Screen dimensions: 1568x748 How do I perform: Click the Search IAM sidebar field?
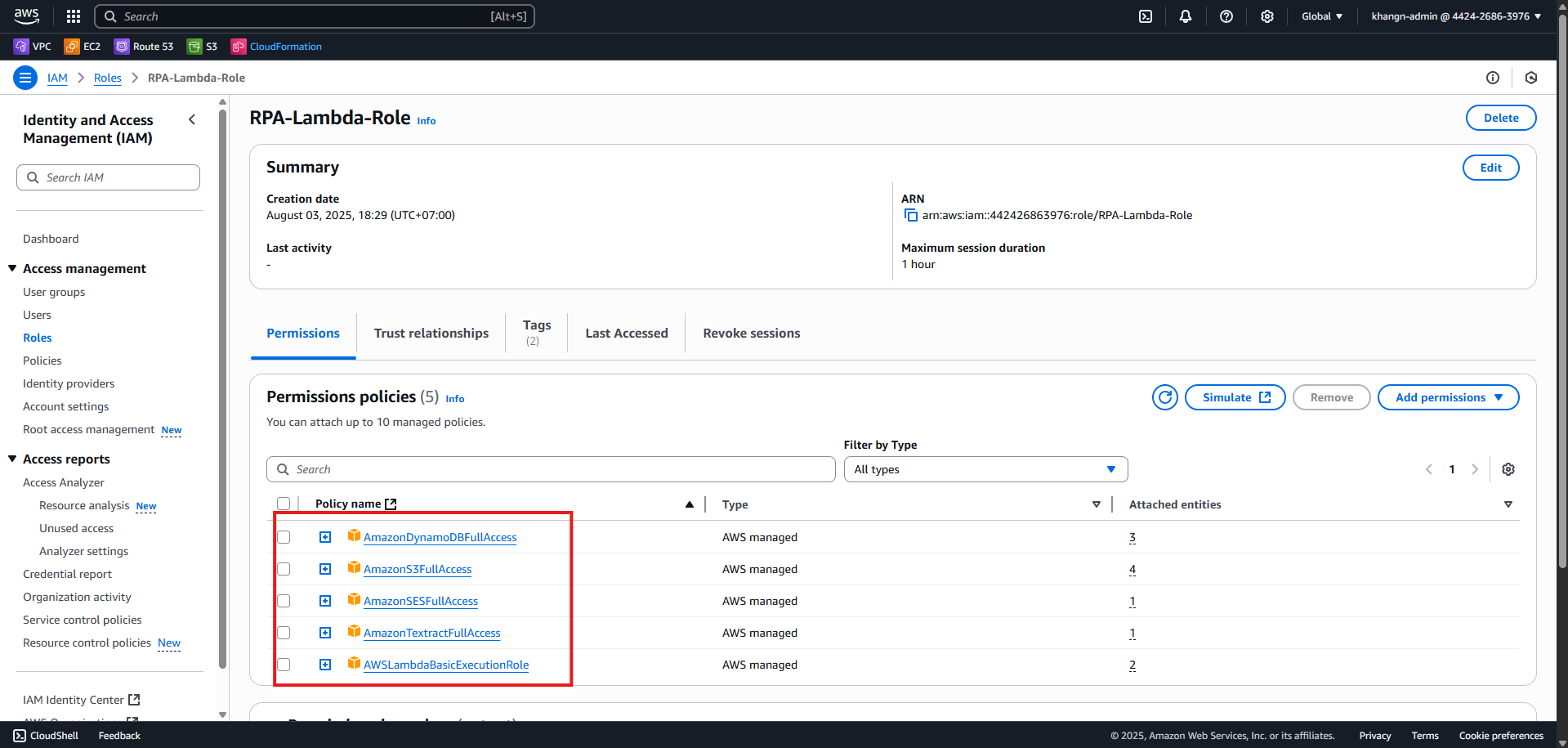pyautogui.click(x=108, y=177)
